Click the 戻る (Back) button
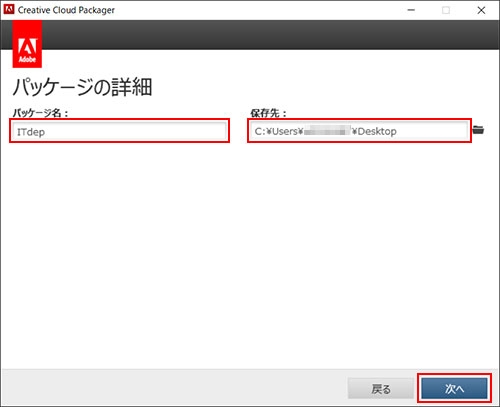This screenshot has width=500, height=407. pos(381,388)
